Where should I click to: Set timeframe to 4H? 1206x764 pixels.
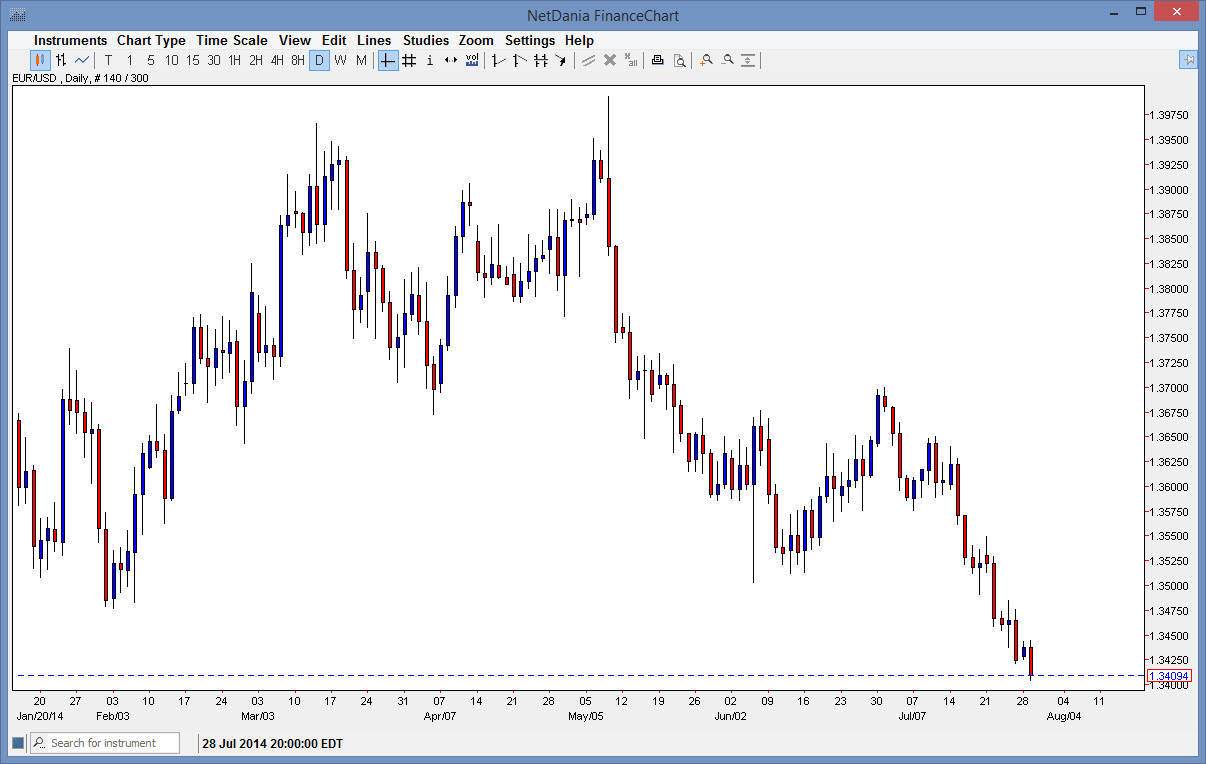[x=277, y=60]
